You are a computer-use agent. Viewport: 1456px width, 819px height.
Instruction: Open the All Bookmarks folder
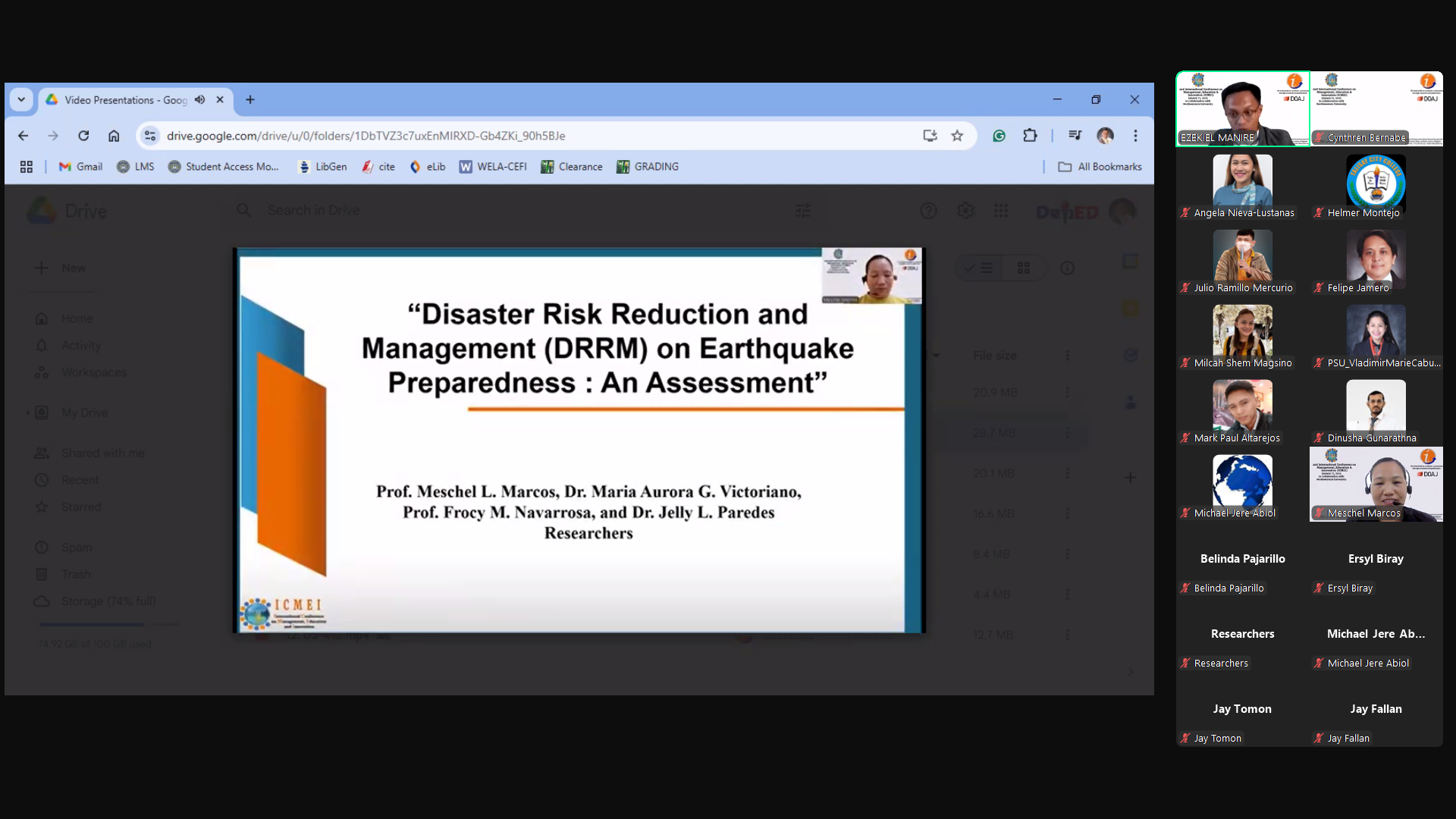1100,167
